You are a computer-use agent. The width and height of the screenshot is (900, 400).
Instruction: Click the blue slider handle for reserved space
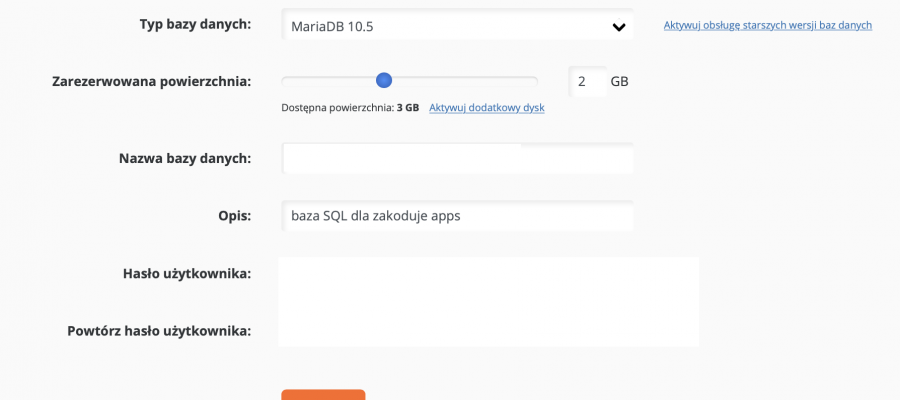click(x=383, y=80)
